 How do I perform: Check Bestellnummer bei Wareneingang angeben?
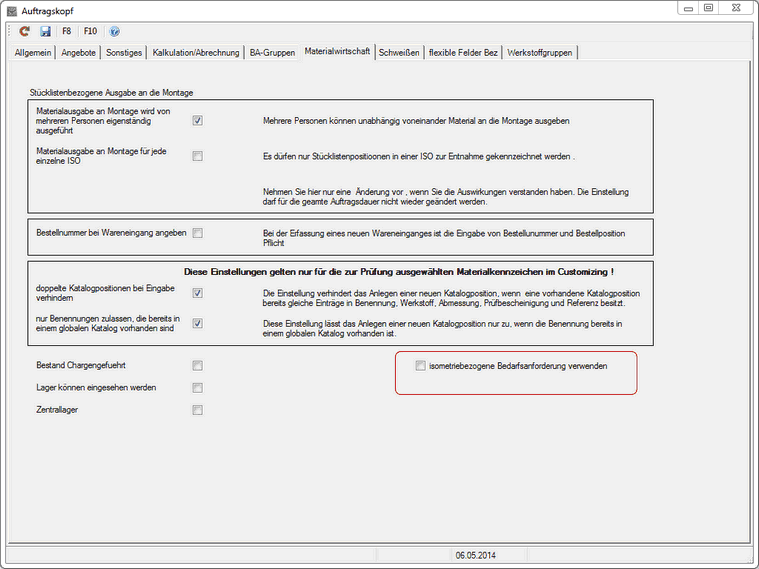198,233
